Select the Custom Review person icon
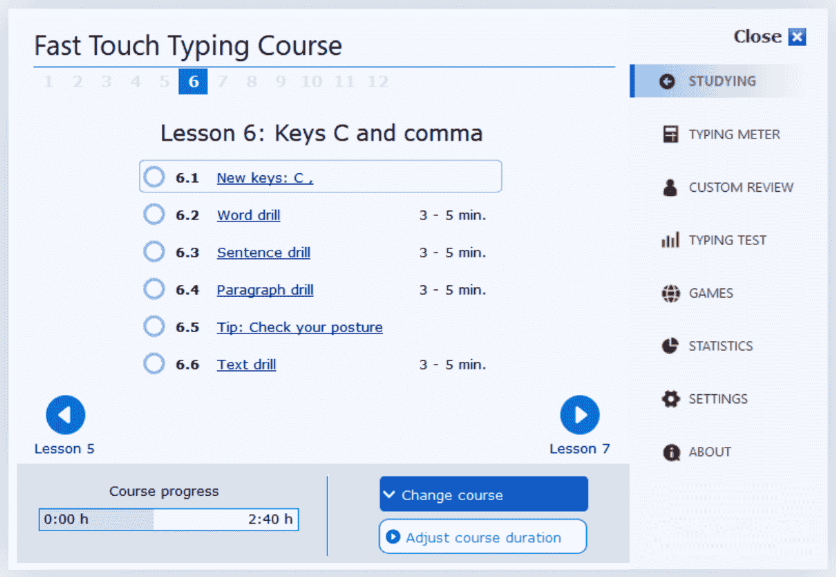 coord(670,187)
